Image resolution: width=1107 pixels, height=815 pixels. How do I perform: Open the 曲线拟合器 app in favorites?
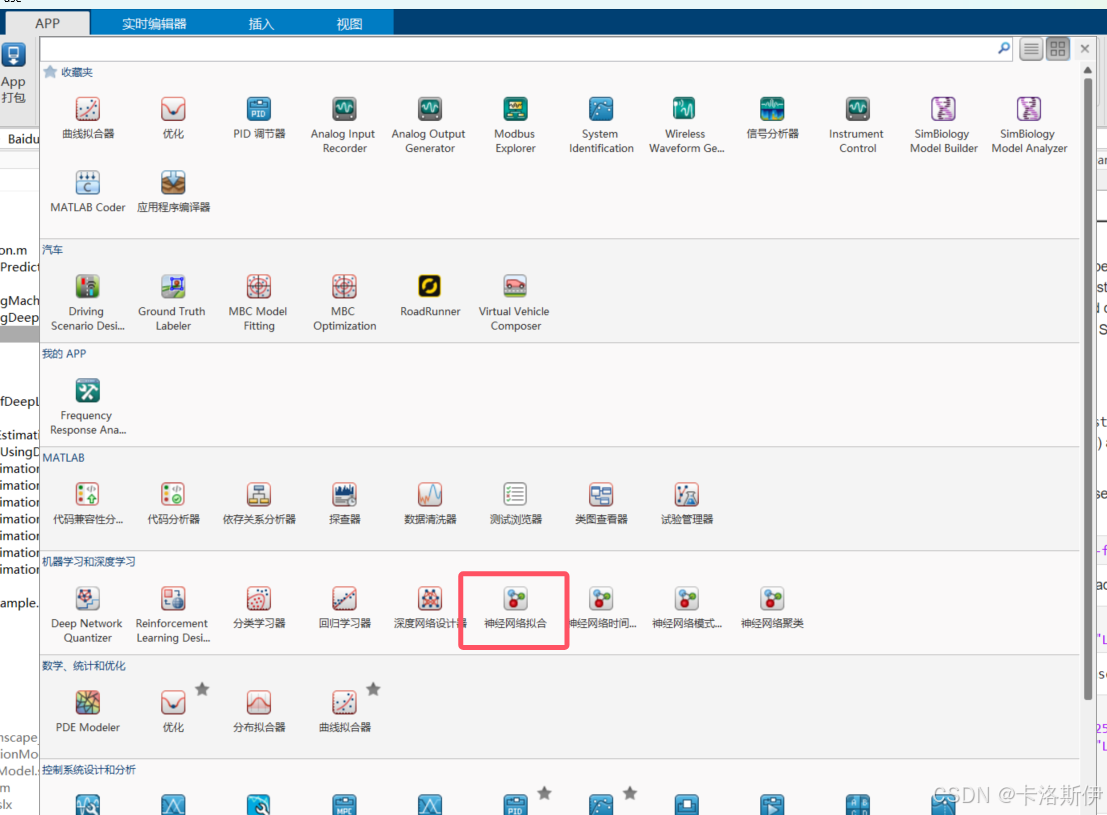coord(88,117)
